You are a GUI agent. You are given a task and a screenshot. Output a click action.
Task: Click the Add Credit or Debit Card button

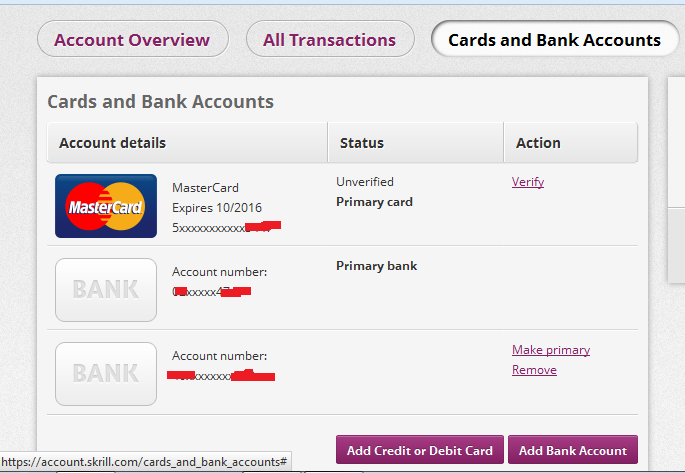(x=420, y=450)
